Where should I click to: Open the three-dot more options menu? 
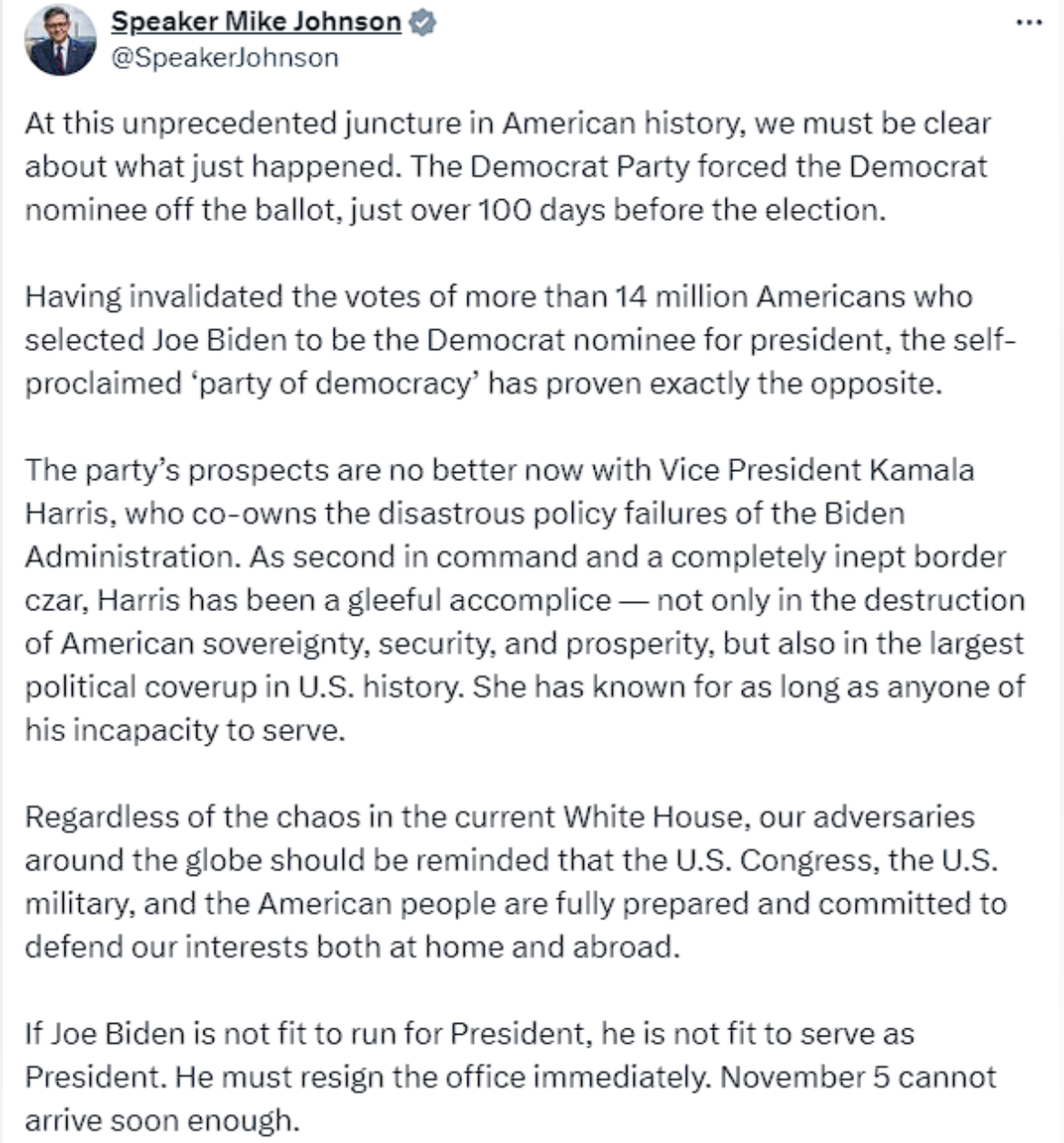1029,23
